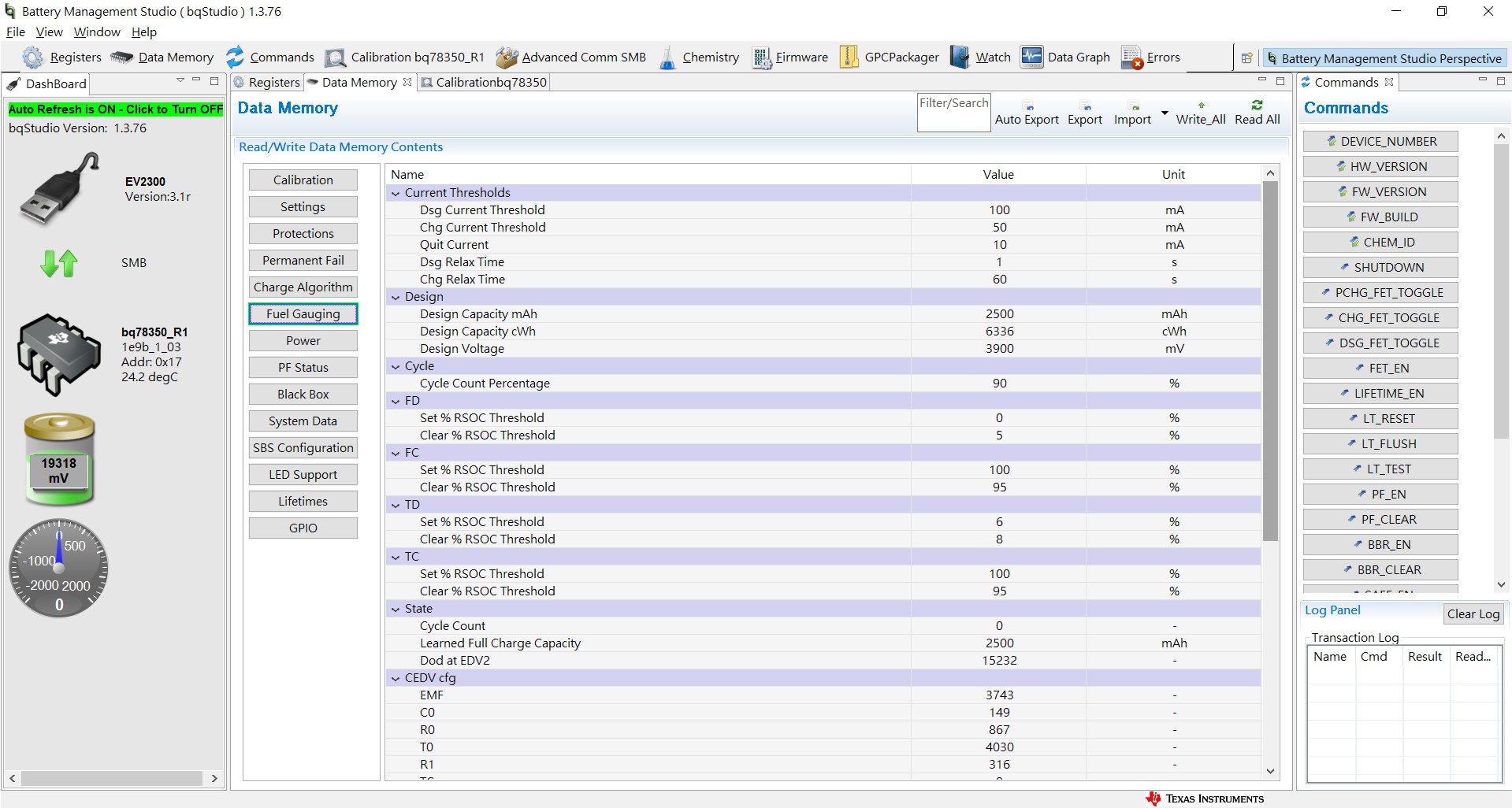Collapse the State group
Viewport: 1512px width, 808px height.
pos(396,609)
